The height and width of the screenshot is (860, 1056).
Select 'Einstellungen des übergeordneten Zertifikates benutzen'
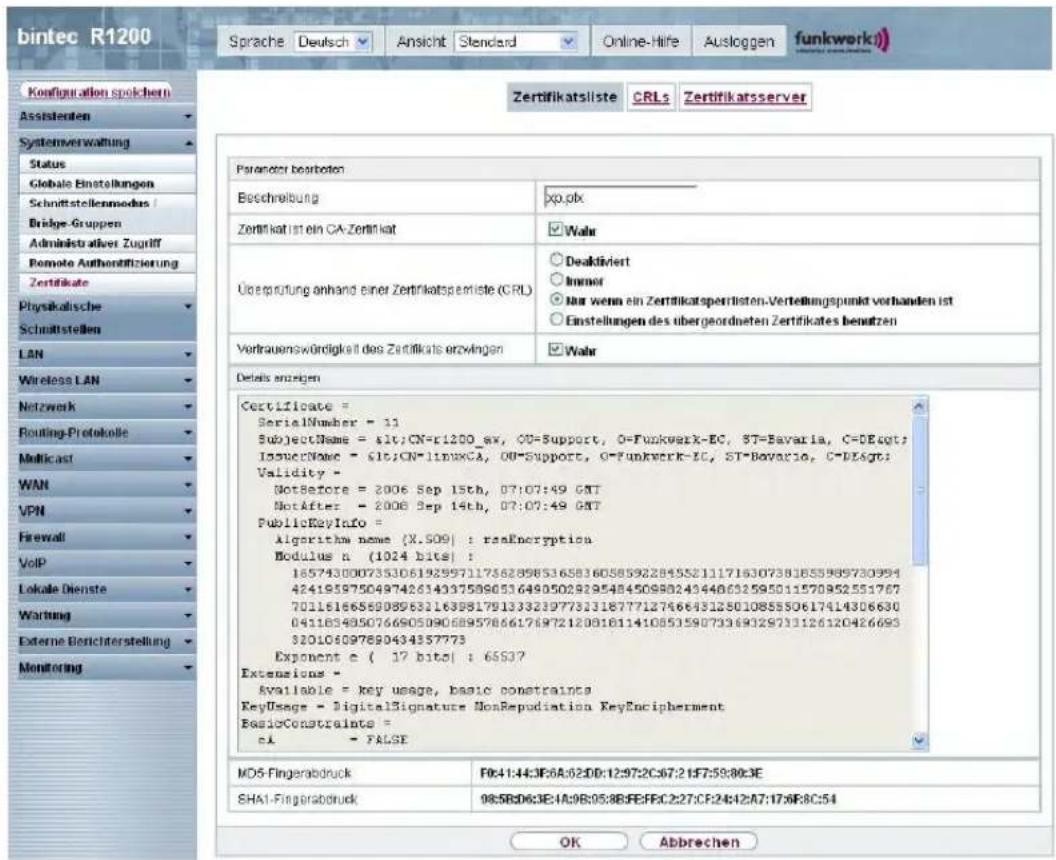pos(556,319)
